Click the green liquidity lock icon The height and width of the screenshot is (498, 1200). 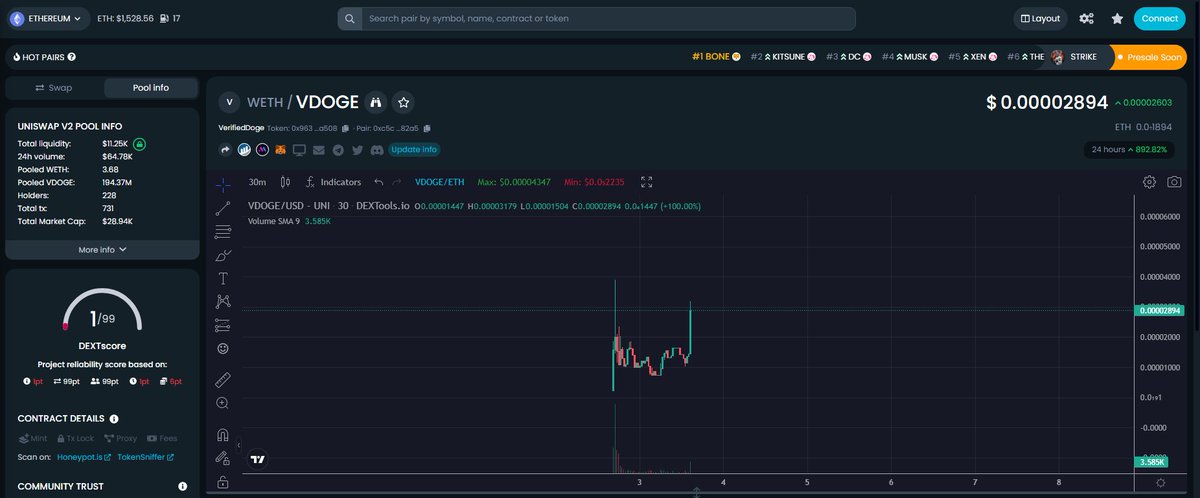(x=140, y=144)
